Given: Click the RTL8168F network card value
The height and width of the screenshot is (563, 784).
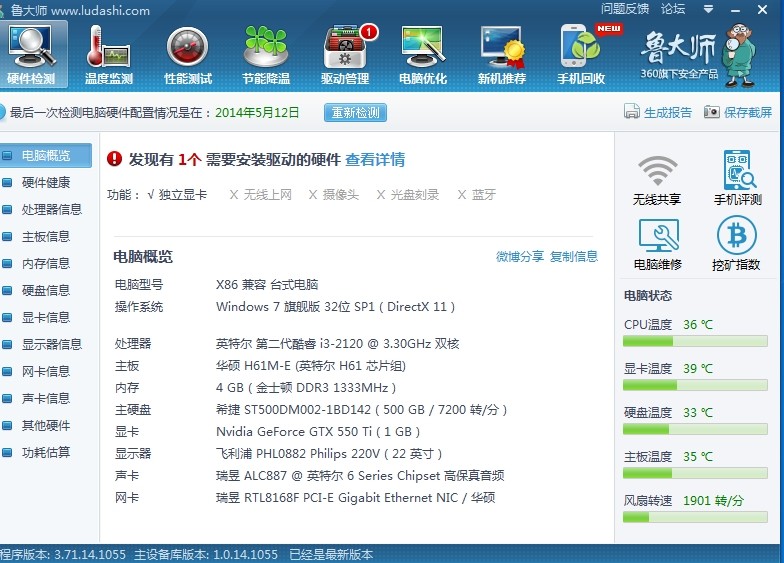Looking at the screenshot, I should coord(356,498).
